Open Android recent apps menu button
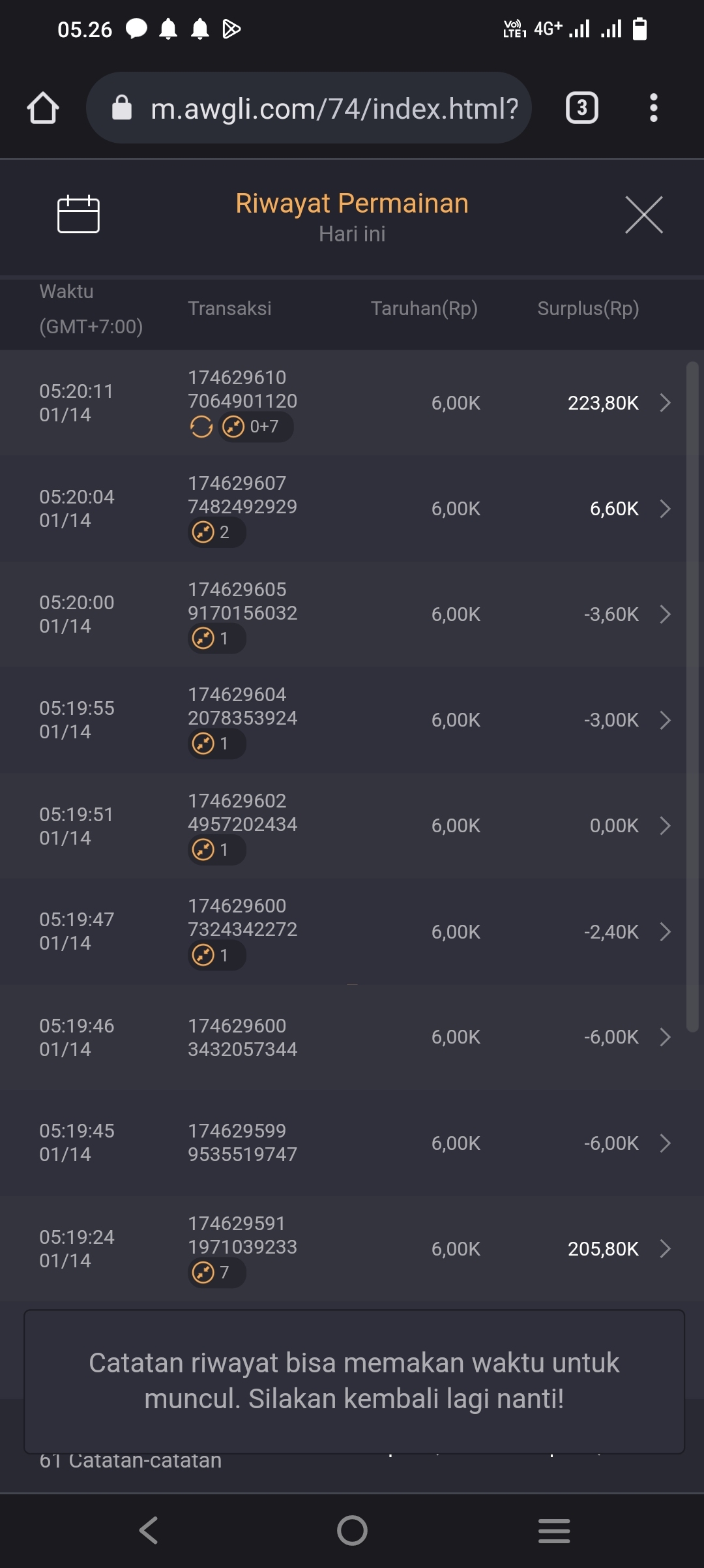Image resolution: width=704 pixels, height=1568 pixels. point(554,1530)
